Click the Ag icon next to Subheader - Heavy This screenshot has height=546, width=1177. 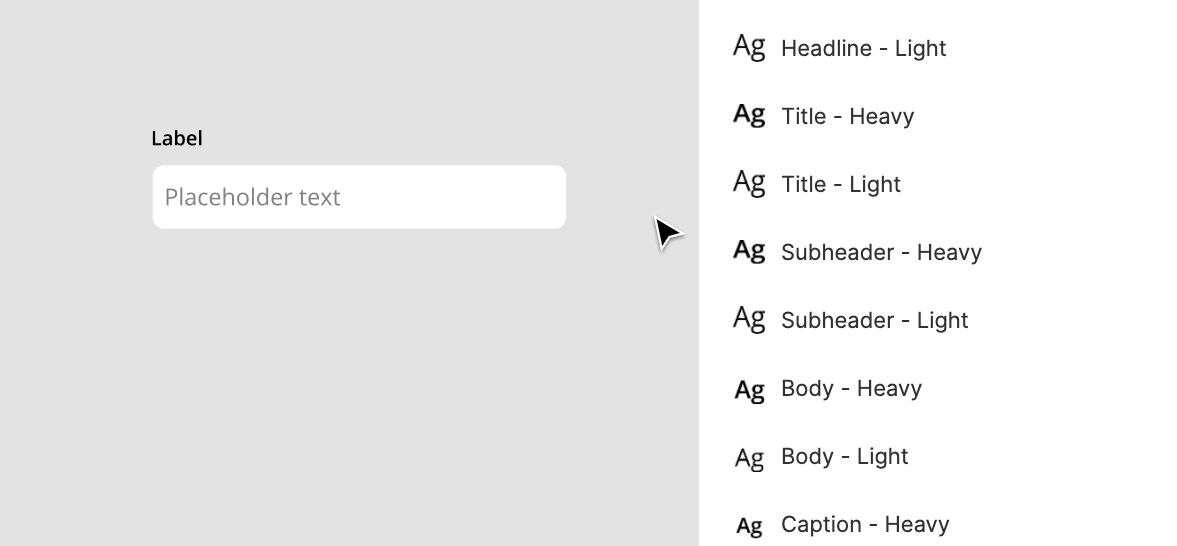tap(749, 252)
